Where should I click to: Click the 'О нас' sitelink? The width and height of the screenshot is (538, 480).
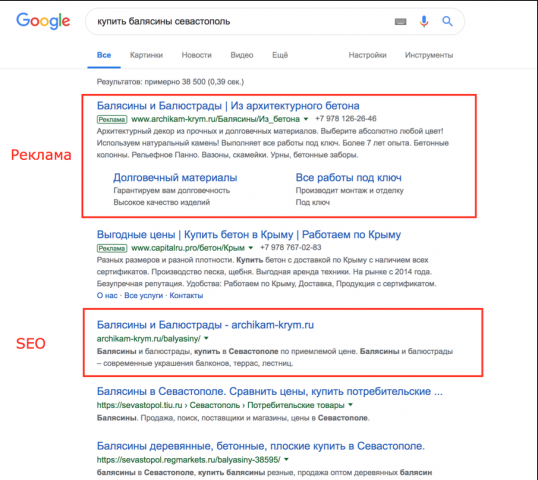pyautogui.click(x=107, y=295)
